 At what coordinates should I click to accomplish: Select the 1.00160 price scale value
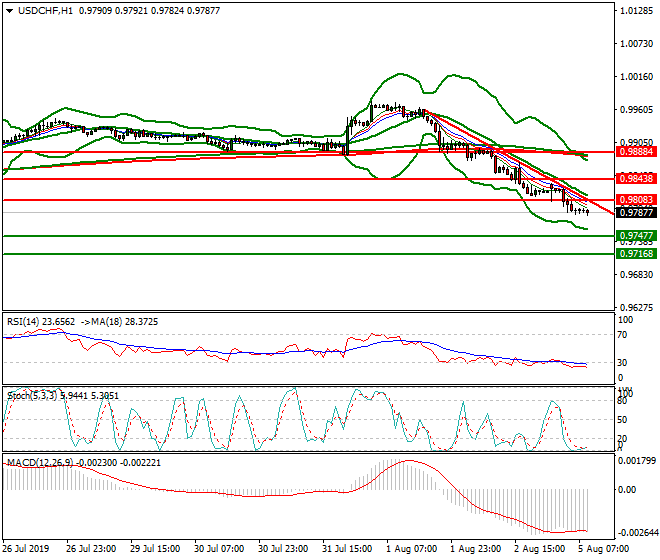(636, 77)
